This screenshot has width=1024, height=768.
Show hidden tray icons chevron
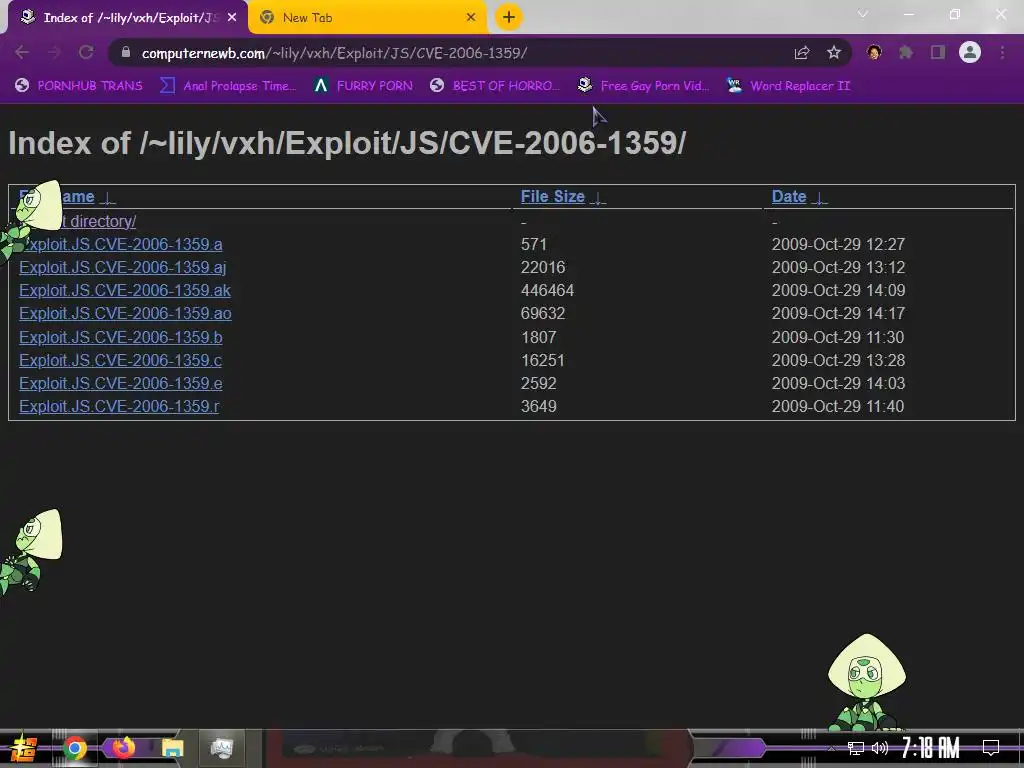(831, 748)
